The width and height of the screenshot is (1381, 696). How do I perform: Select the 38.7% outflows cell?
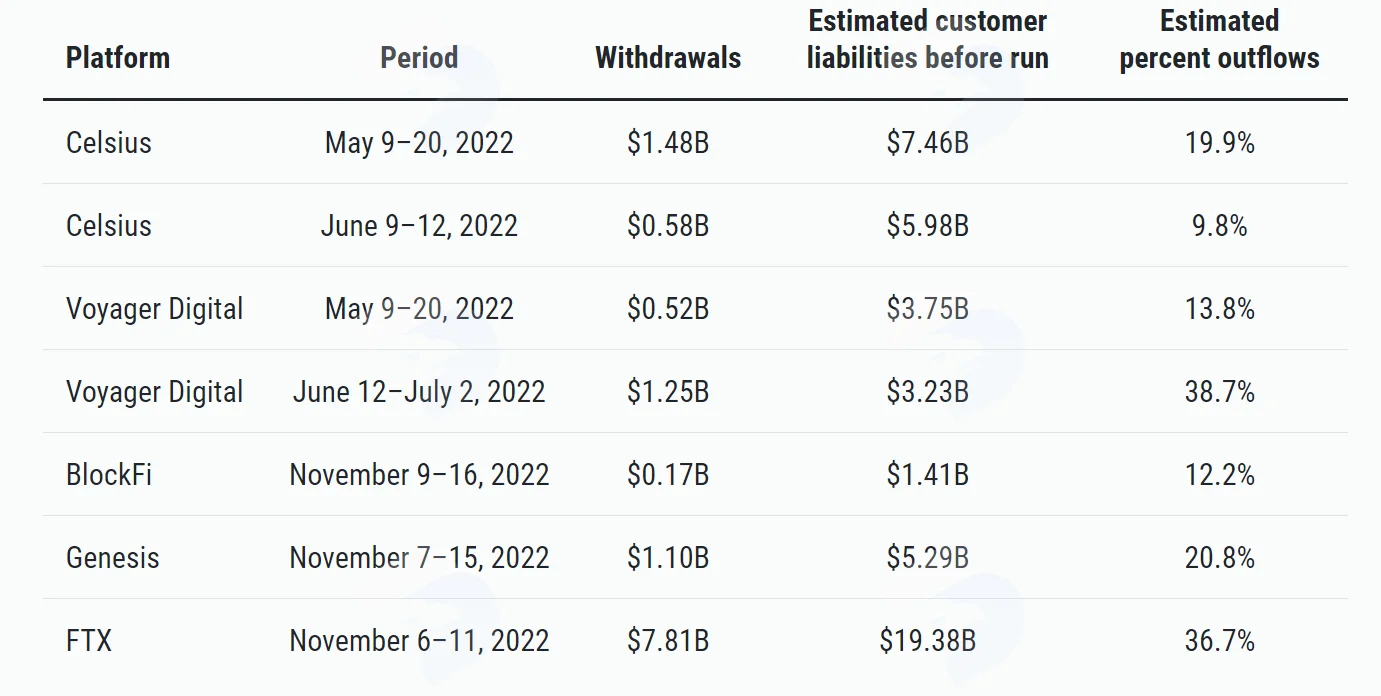click(1220, 391)
